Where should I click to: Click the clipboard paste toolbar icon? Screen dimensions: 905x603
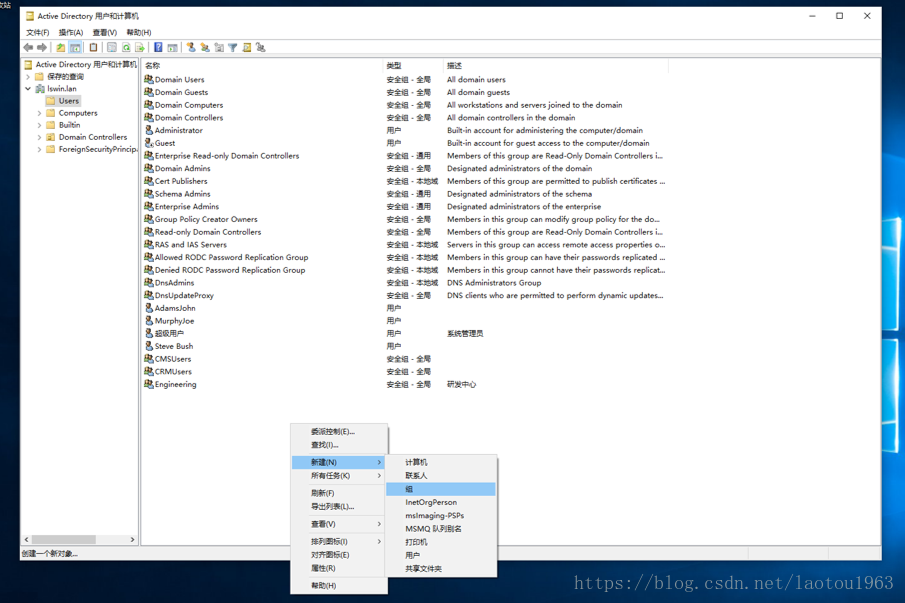coord(93,47)
